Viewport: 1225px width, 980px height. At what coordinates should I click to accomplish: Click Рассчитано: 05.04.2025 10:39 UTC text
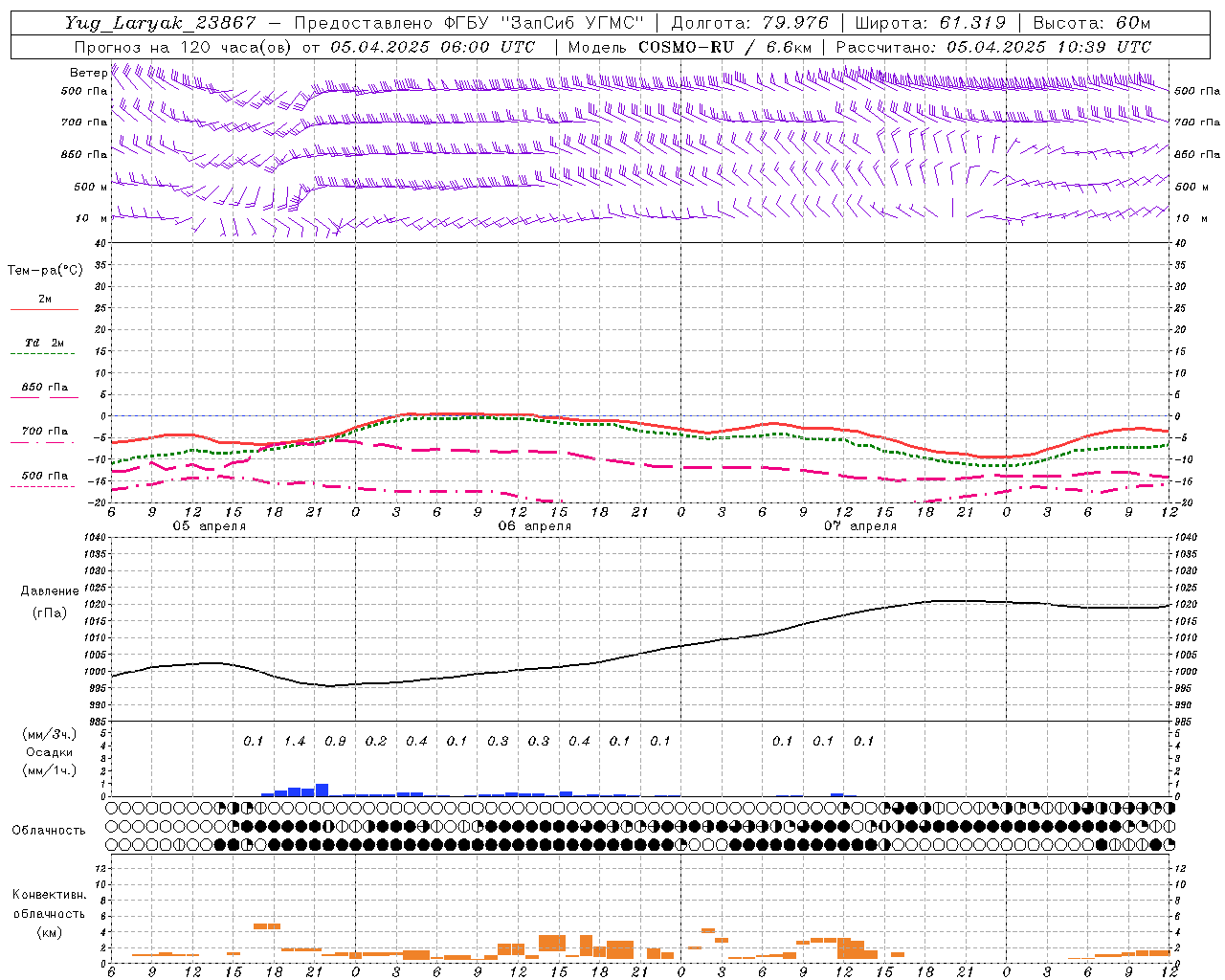click(x=993, y=47)
